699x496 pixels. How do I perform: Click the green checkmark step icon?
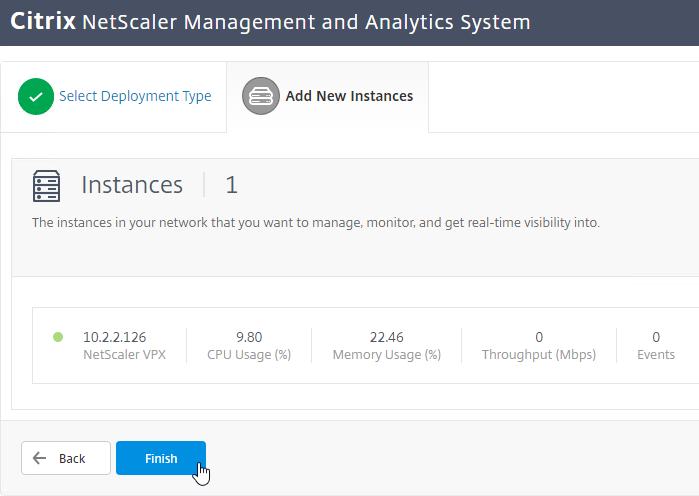click(x=36, y=96)
